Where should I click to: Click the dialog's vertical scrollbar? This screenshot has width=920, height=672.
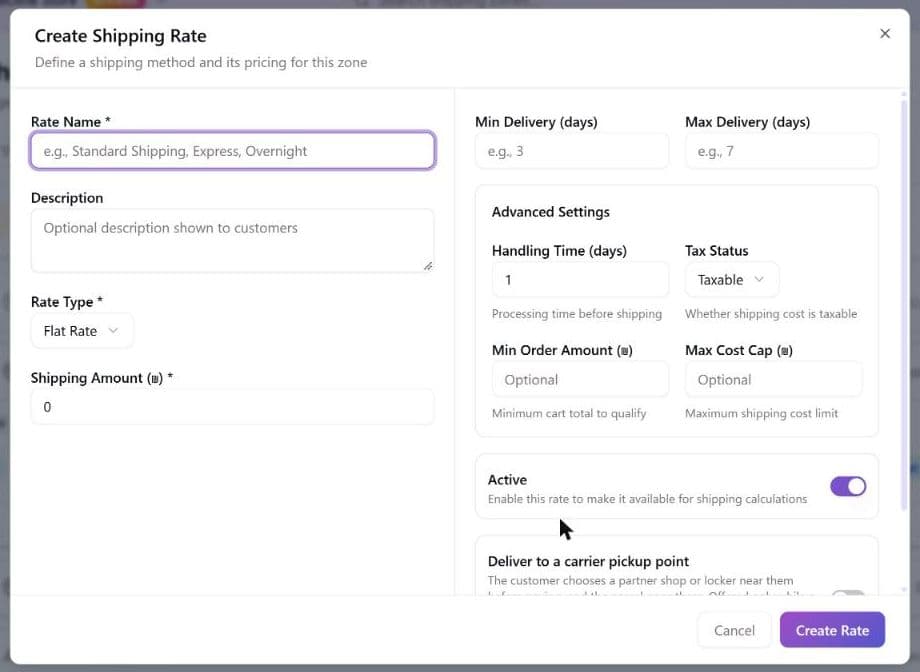(904, 304)
